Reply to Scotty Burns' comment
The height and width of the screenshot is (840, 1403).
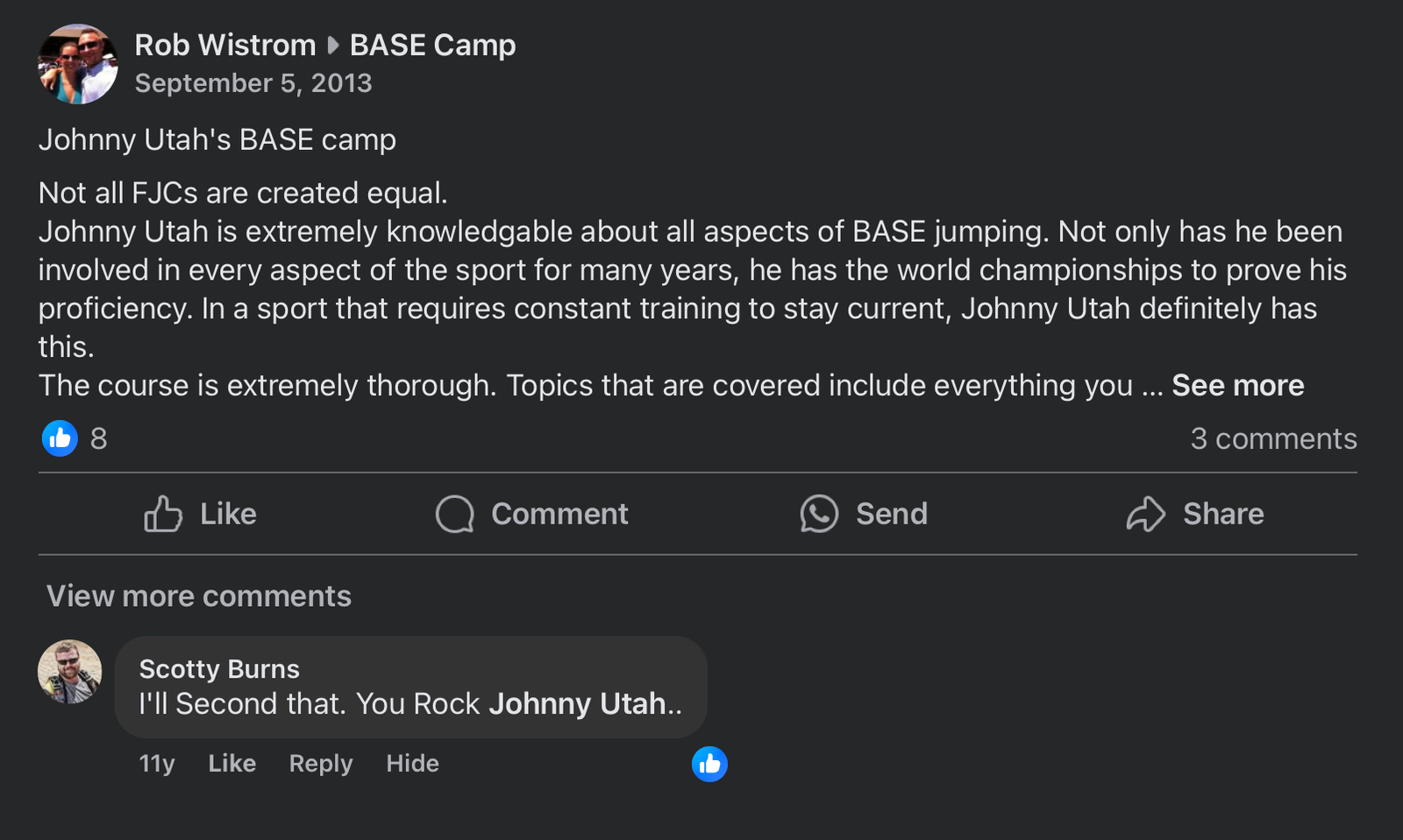[321, 764]
